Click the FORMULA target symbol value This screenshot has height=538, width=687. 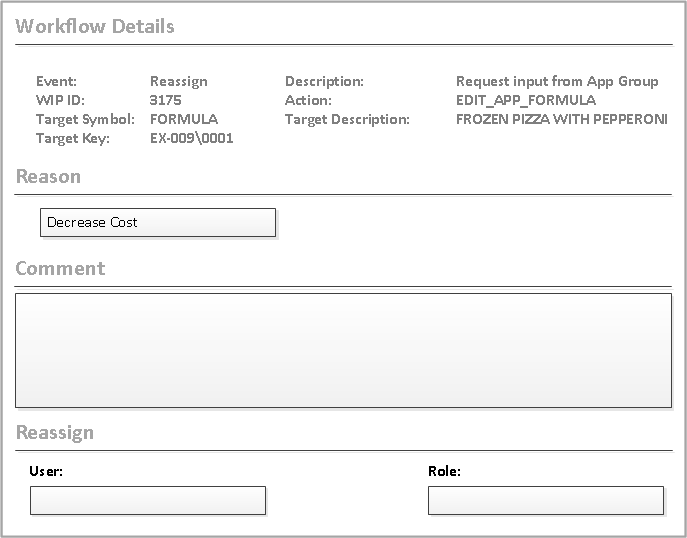click(x=184, y=119)
